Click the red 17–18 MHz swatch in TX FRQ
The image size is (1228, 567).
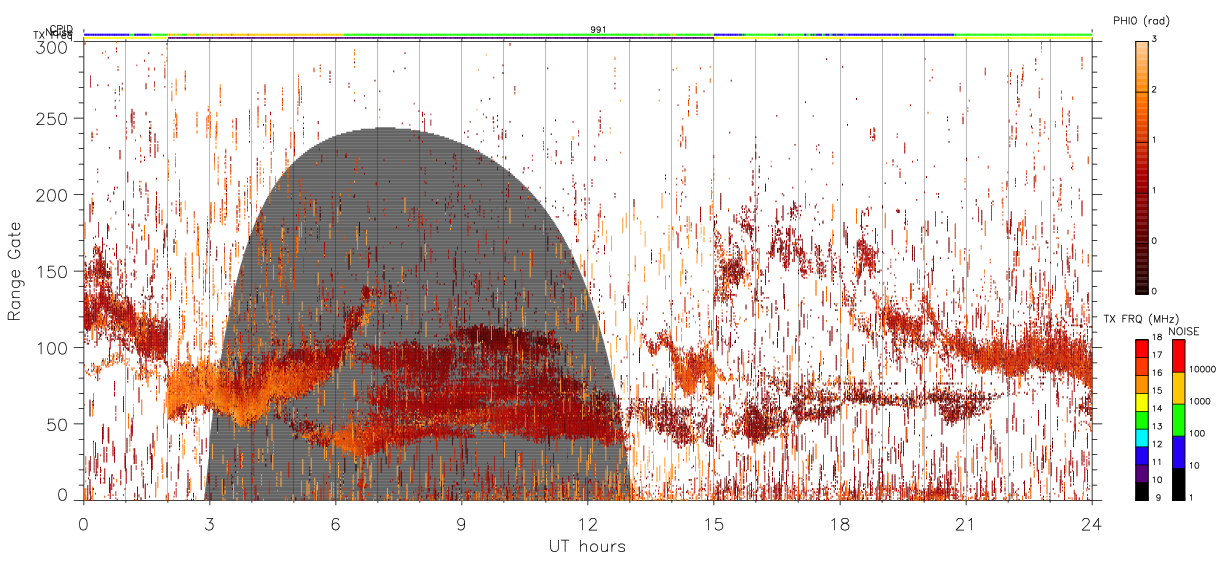pyautogui.click(x=1141, y=350)
